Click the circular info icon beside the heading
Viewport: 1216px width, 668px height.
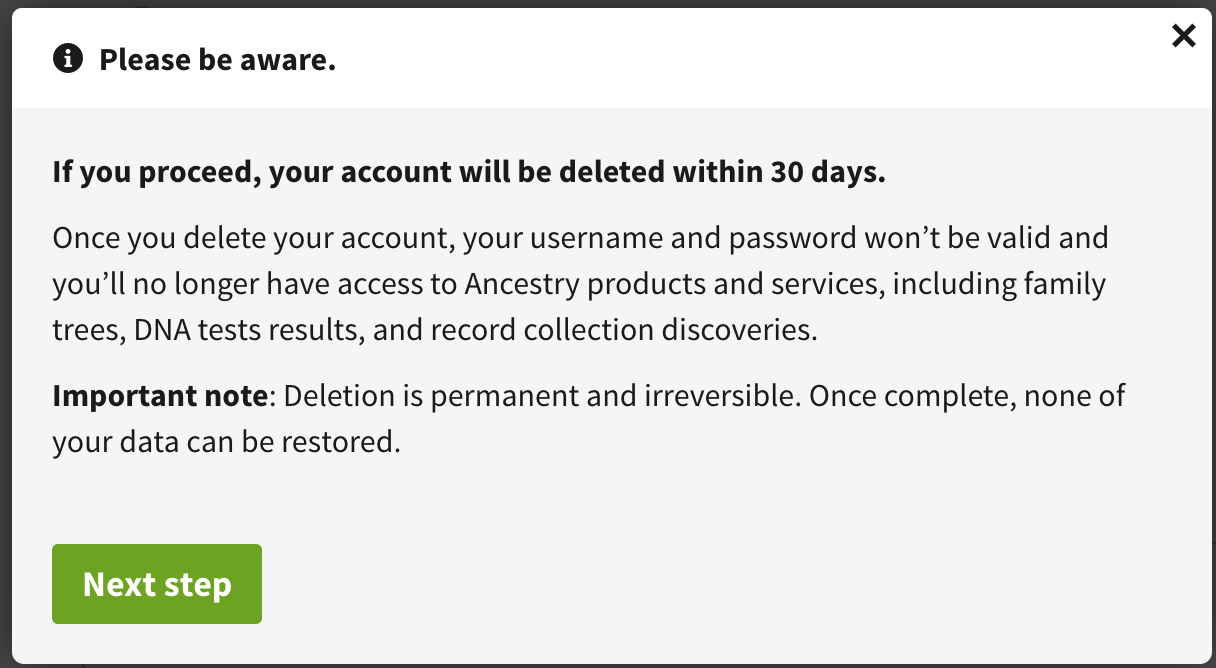click(x=67, y=58)
